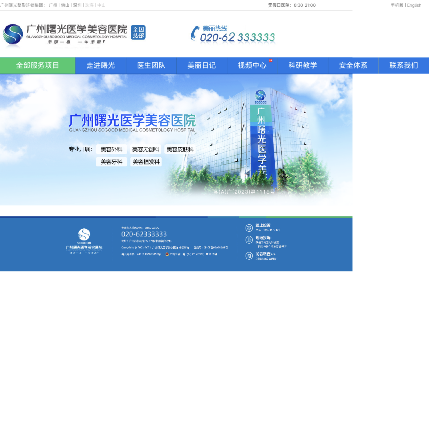432x432 pixels.
Task: Open the green 全部服务项目 menu
Action: (37, 65)
